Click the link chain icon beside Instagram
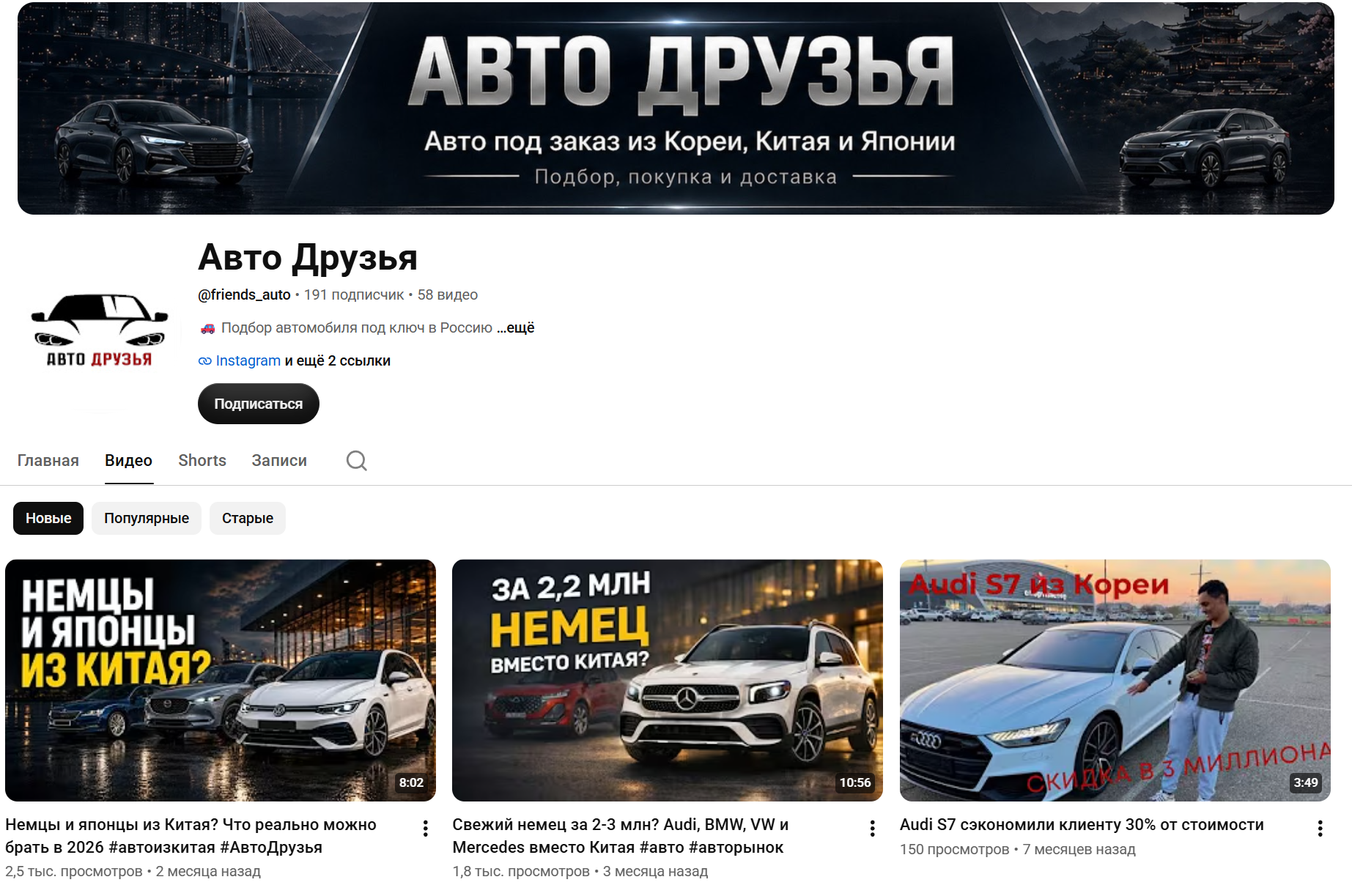The width and height of the screenshot is (1352, 896). click(205, 361)
